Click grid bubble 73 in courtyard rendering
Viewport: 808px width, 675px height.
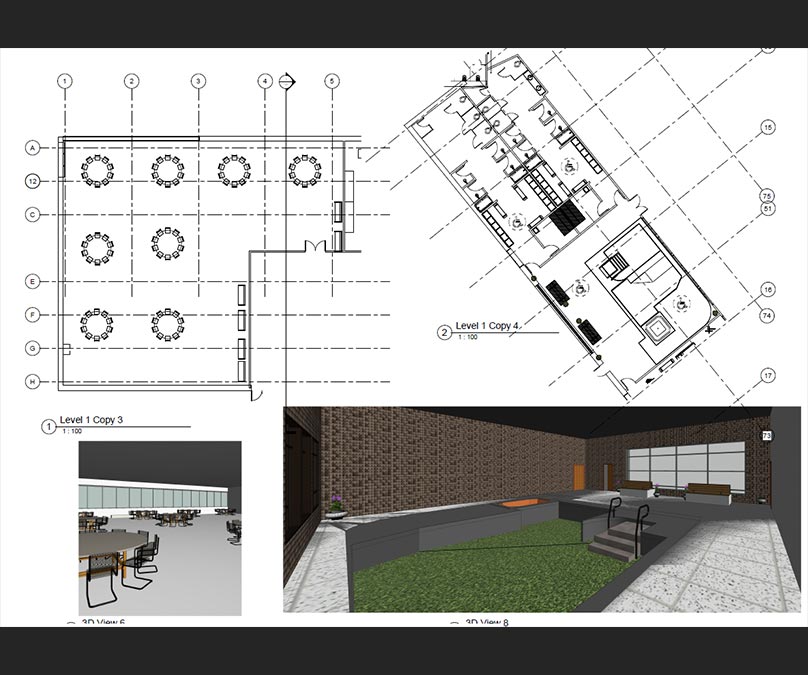766,435
